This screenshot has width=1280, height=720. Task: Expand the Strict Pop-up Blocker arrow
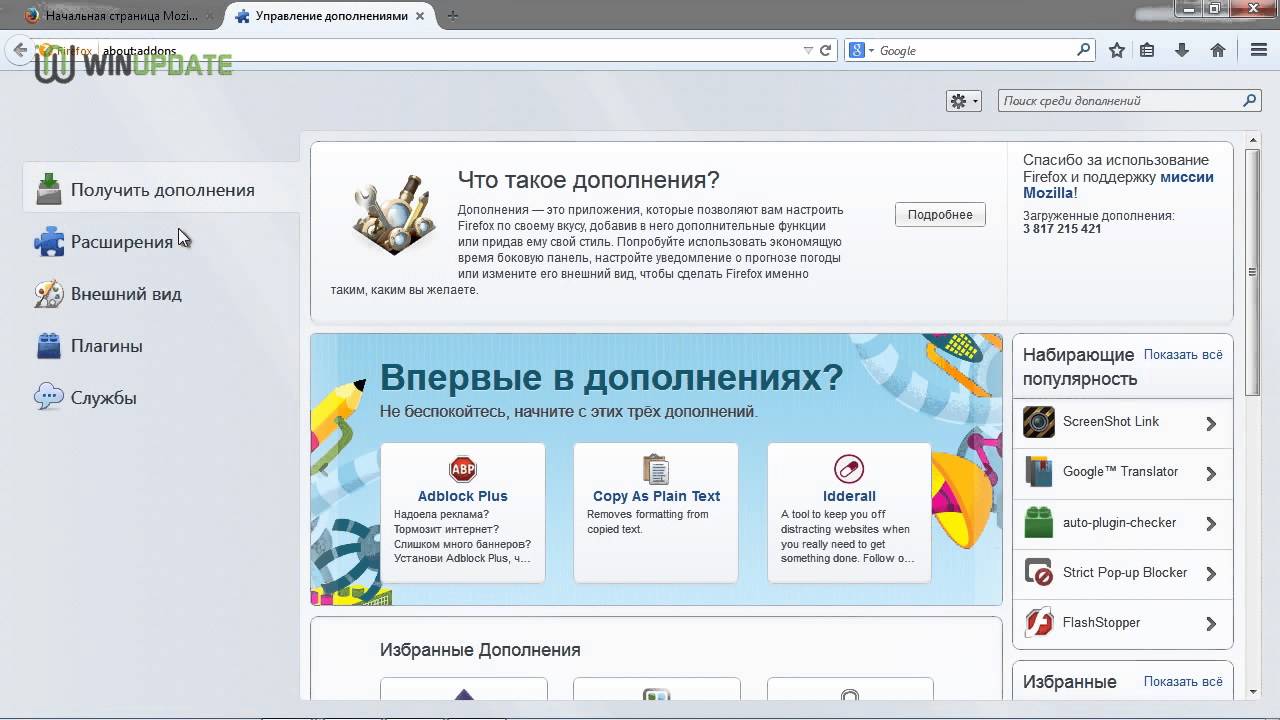pos(1211,573)
